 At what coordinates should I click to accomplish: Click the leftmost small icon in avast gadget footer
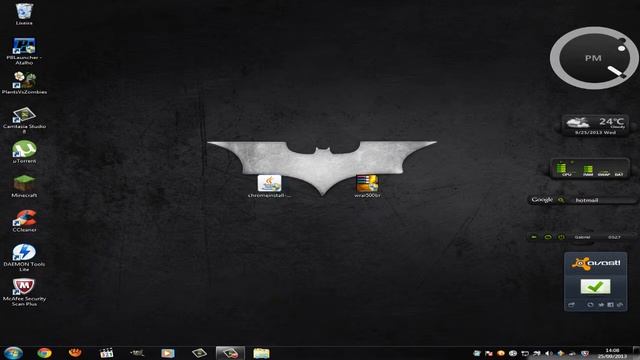point(571,305)
